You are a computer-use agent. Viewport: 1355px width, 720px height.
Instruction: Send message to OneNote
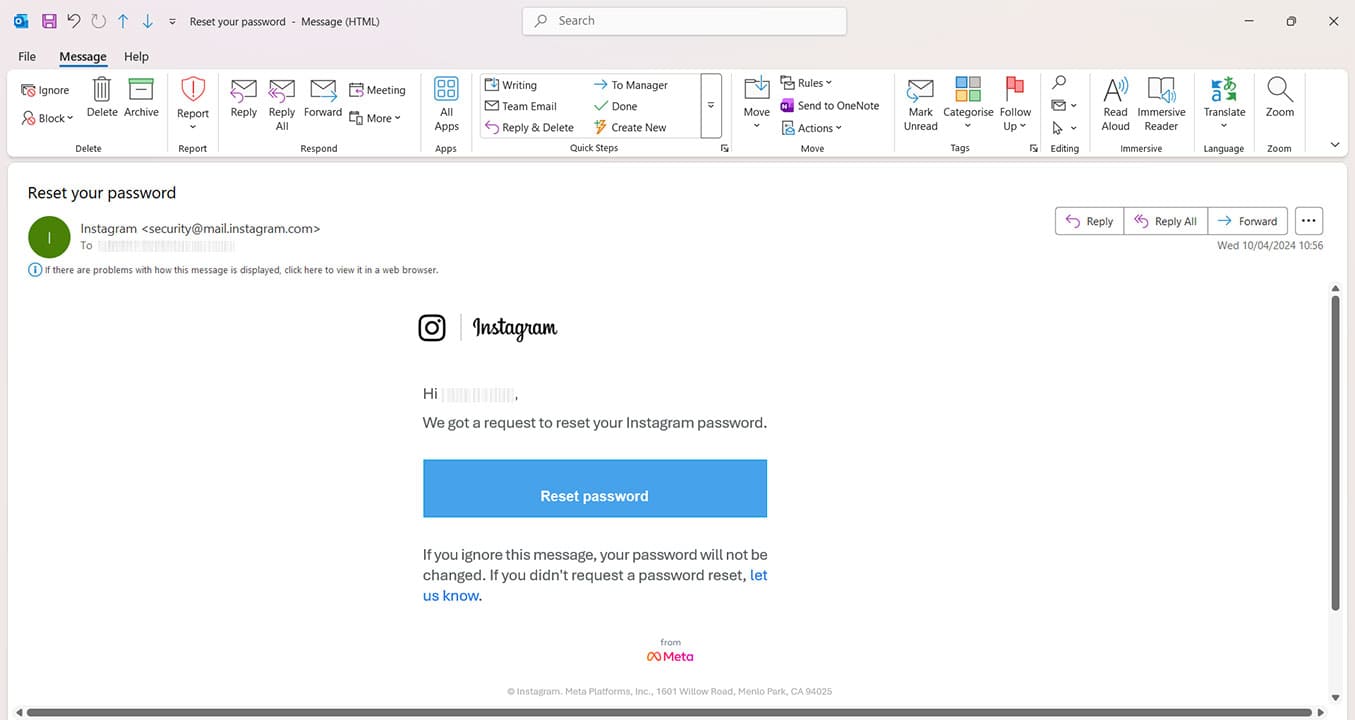pos(830,105)
